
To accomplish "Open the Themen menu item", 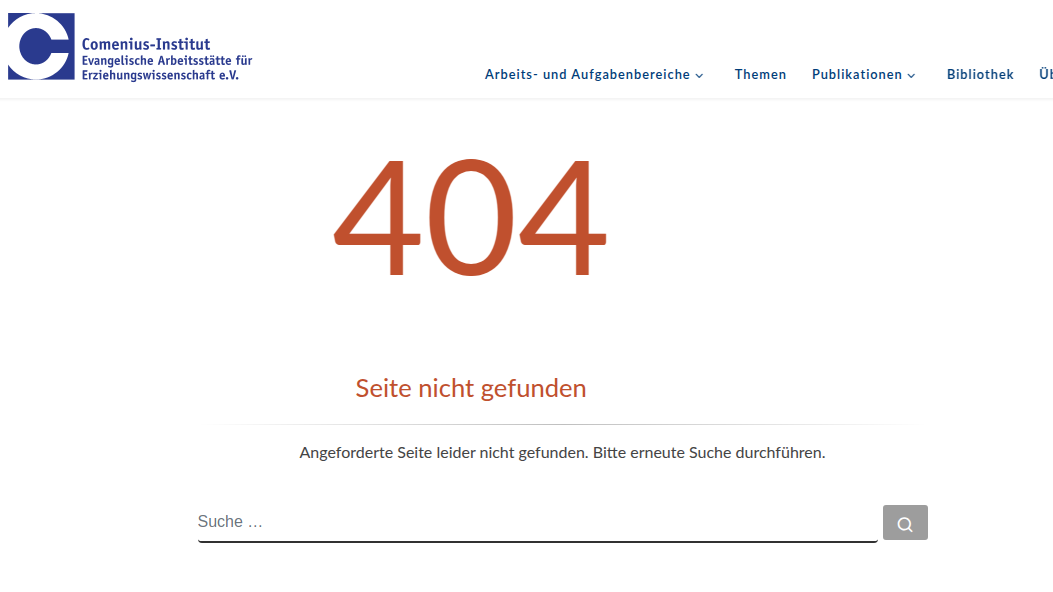I will click(x=760, y=74).
